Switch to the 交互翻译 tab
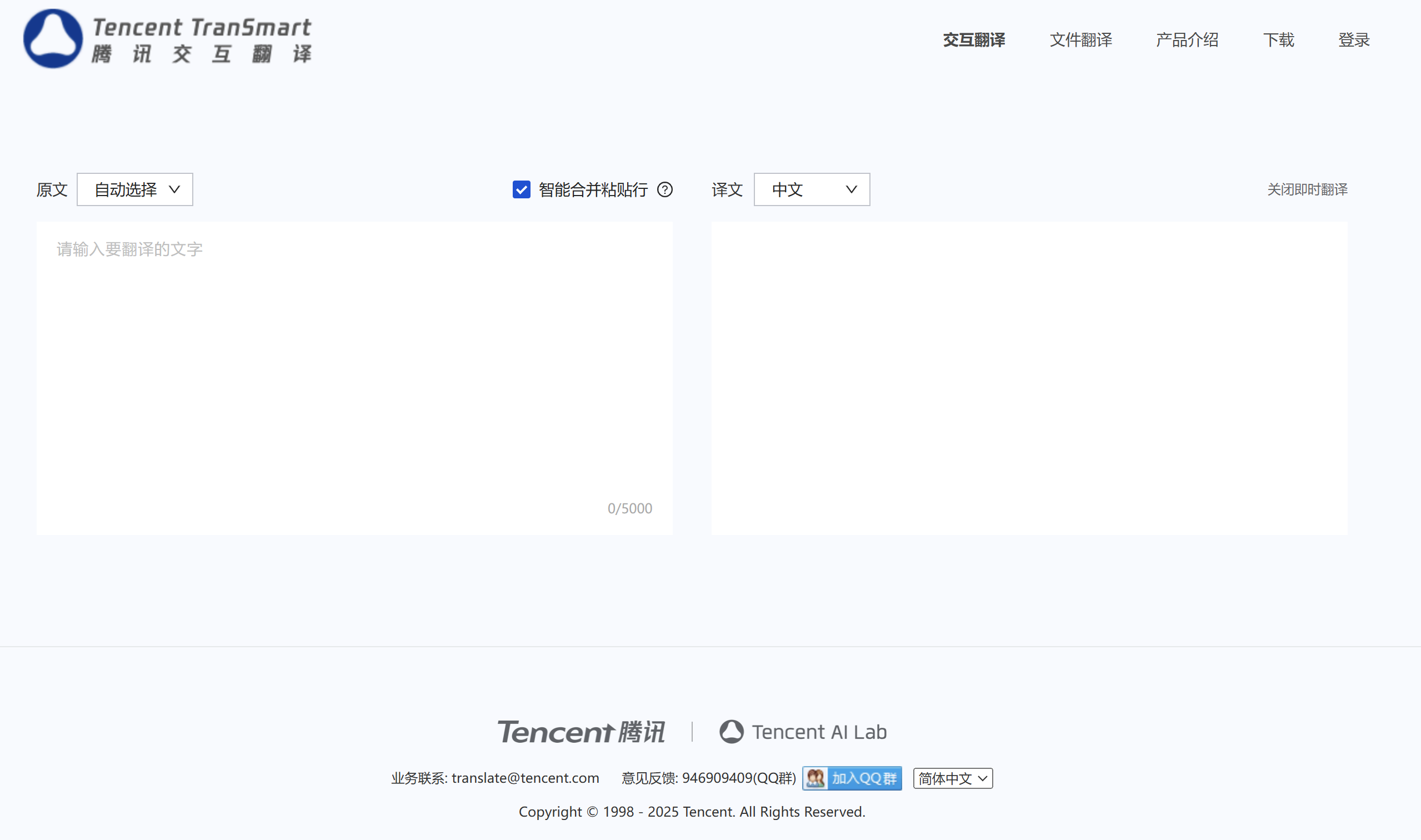Screen dimensions: 1421x840 pyautogui.click(x=974, y=39)
